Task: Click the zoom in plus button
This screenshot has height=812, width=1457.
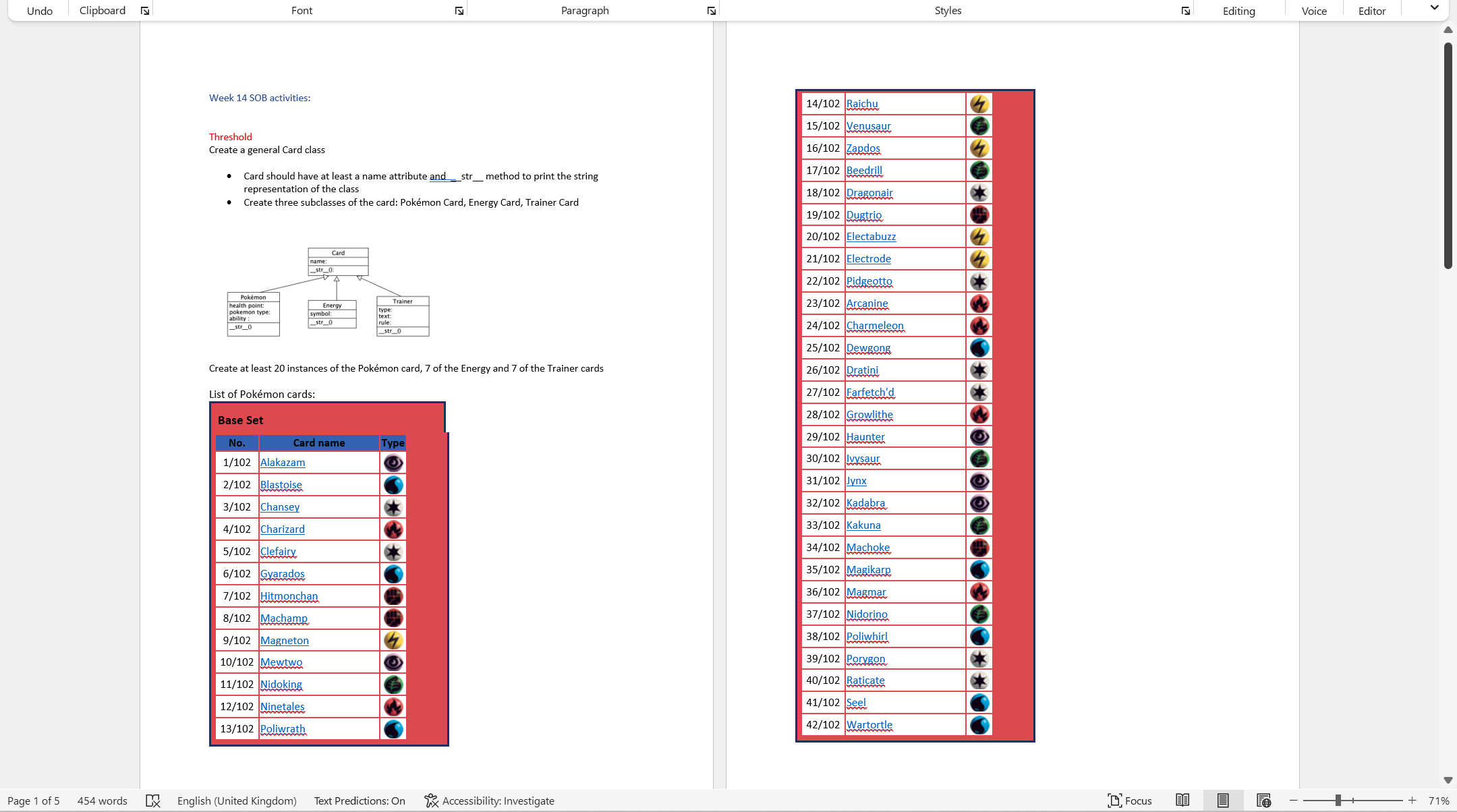Action: (1412, 801)
